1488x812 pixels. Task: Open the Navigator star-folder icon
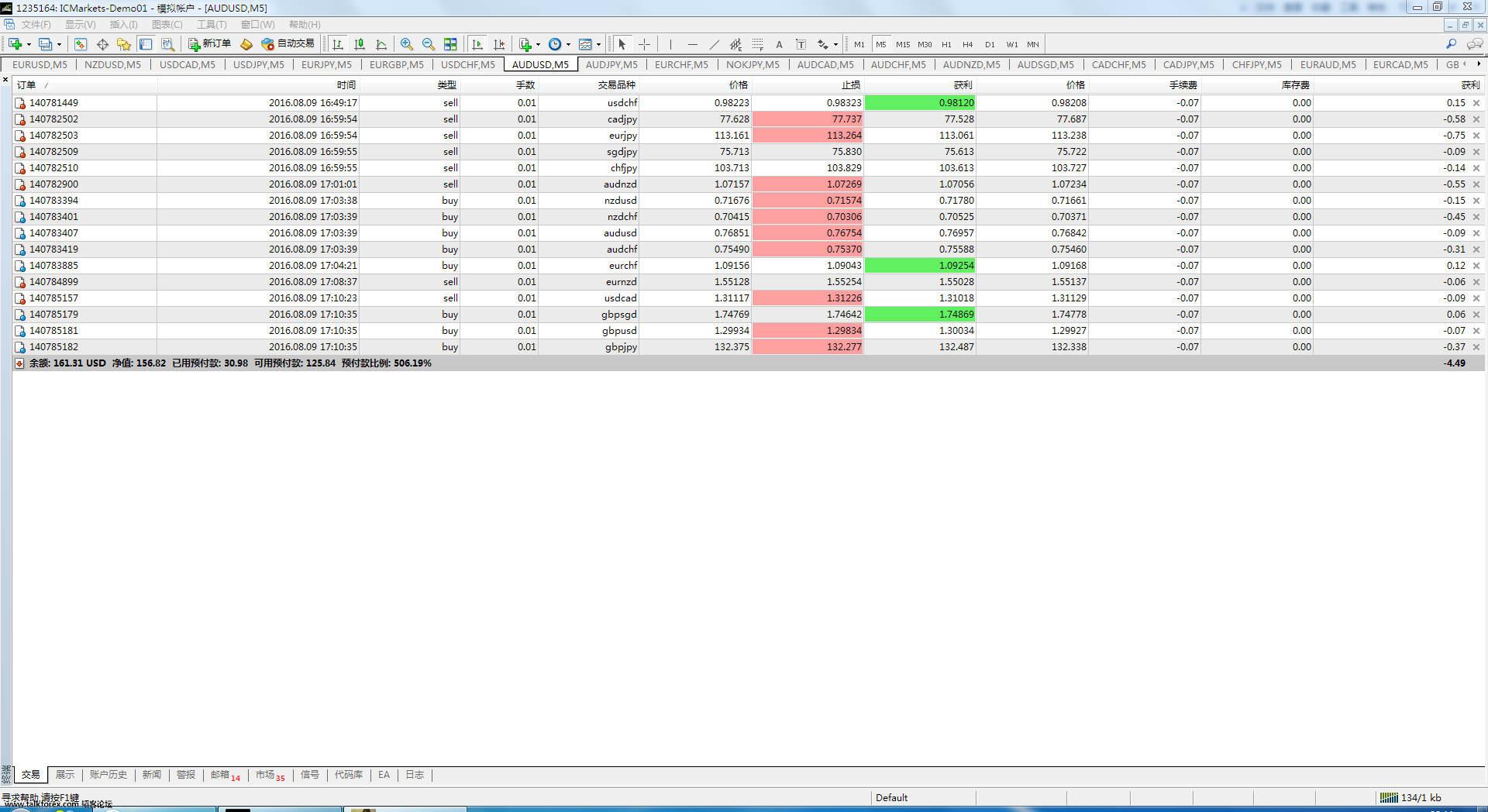124,44
